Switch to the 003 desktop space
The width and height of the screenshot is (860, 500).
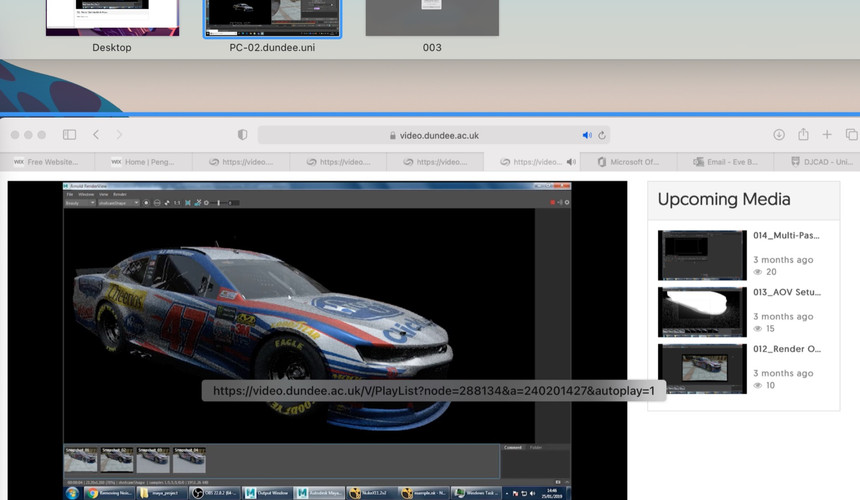tap(431, 19)
